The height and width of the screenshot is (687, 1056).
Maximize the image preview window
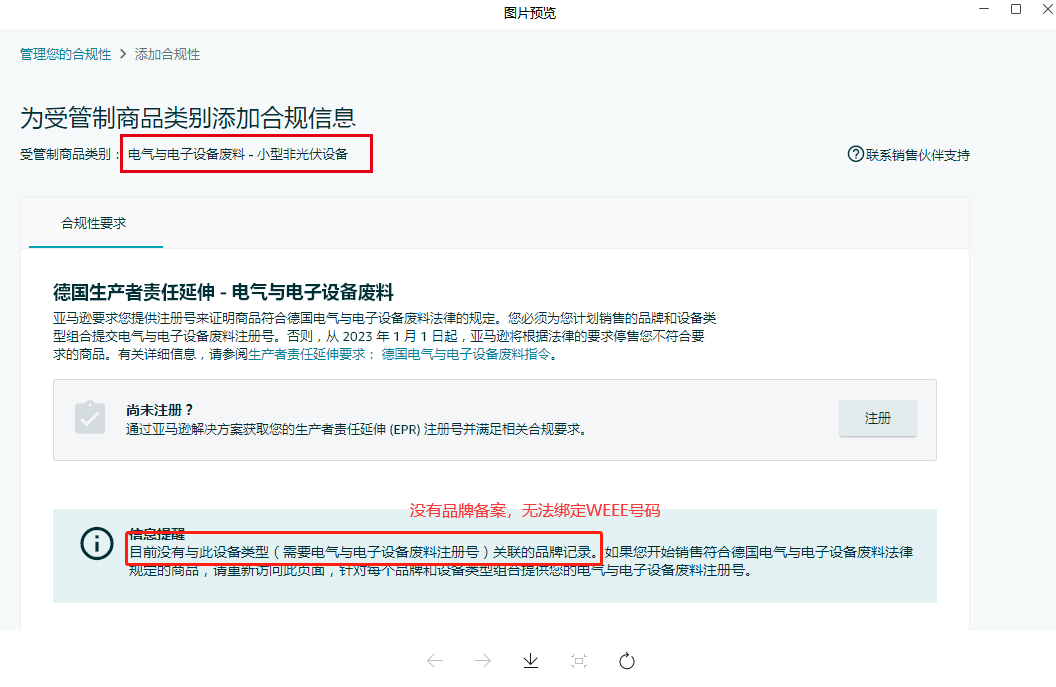pyautogui.click(x=1016, y=9)
